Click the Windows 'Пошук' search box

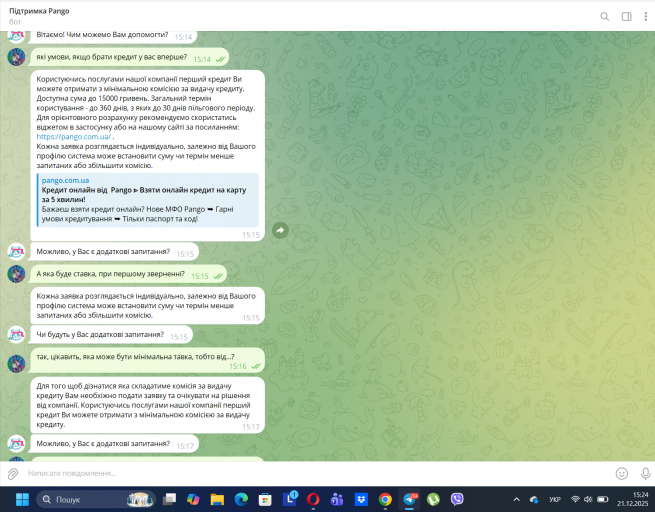pyautogui.click(x=96, y=499)
